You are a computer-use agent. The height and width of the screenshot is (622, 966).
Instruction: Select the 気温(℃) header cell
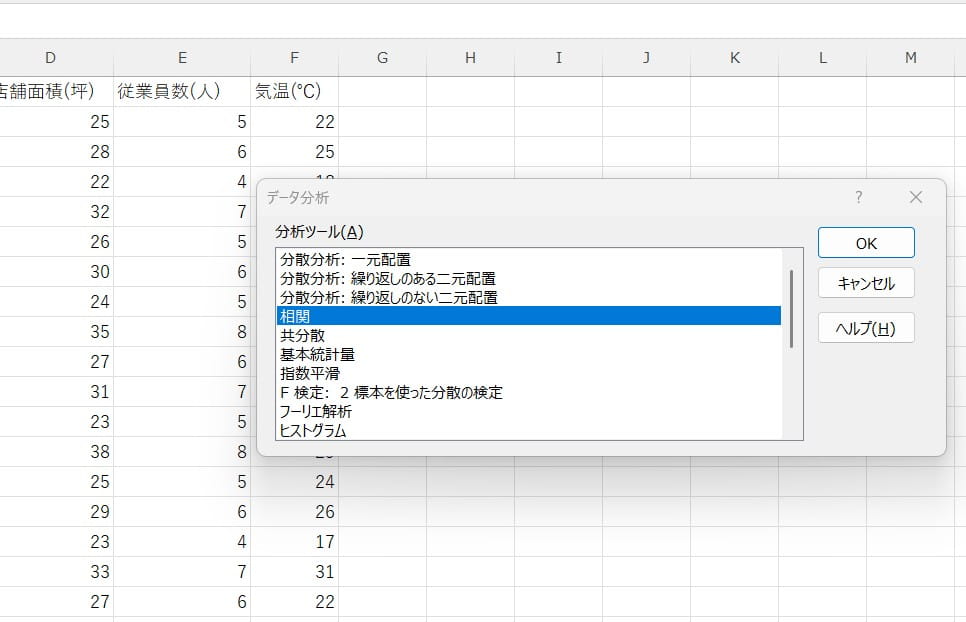(x=294, y=92)
